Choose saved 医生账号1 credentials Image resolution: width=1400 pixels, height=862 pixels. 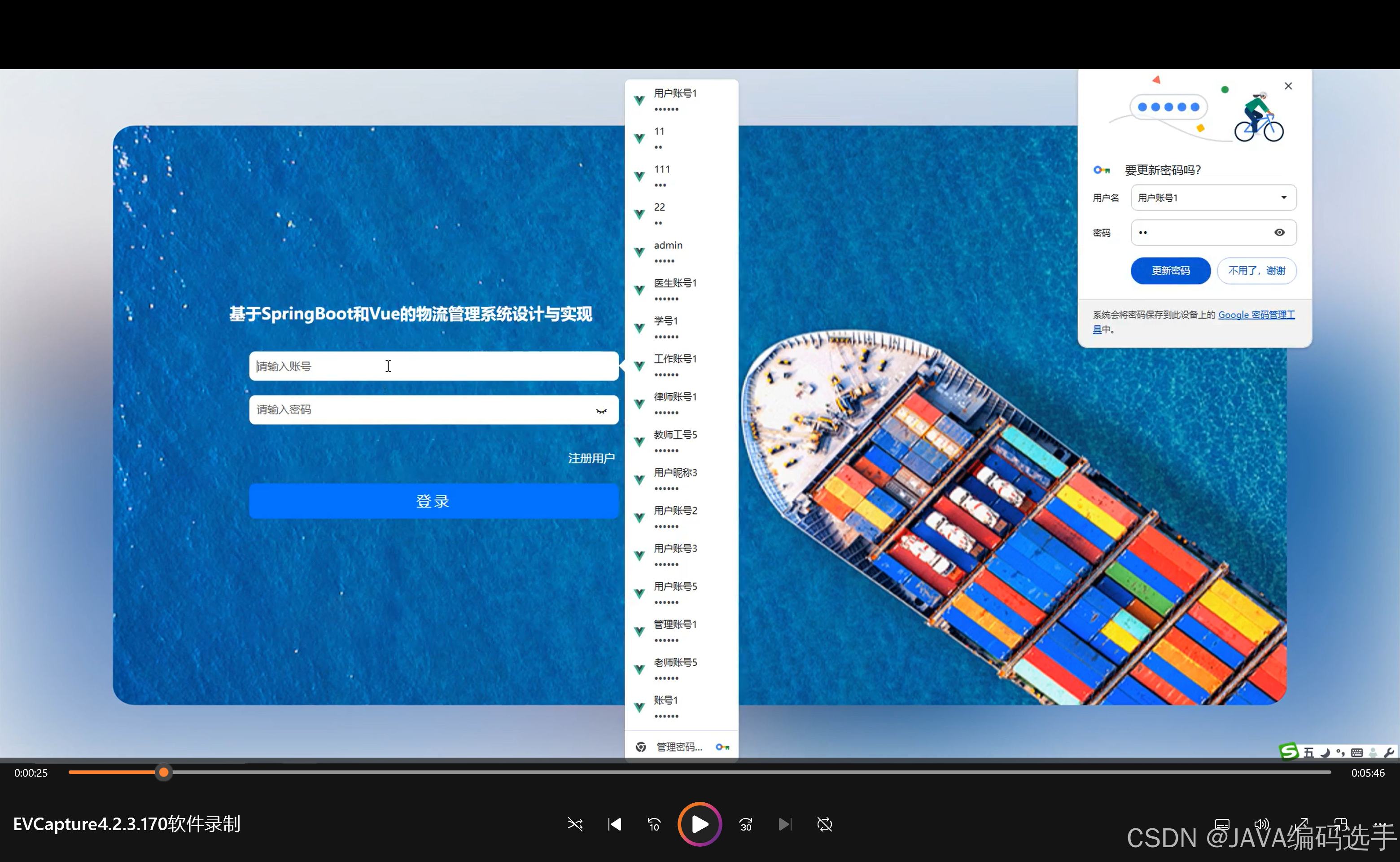coord(682,290)
